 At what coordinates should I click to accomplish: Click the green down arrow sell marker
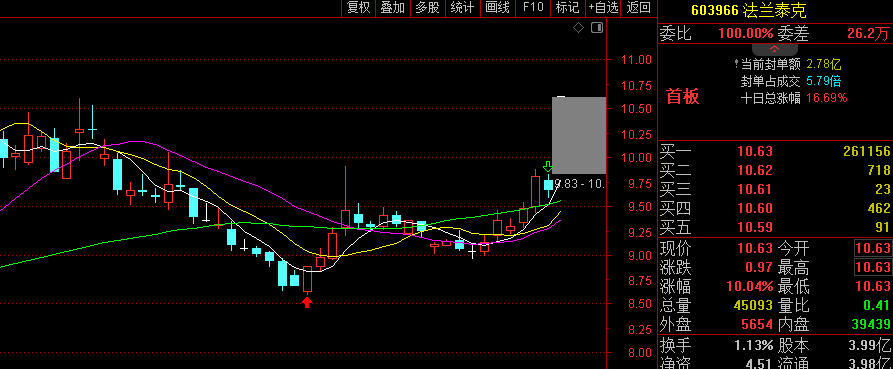[x=547, y=166]
